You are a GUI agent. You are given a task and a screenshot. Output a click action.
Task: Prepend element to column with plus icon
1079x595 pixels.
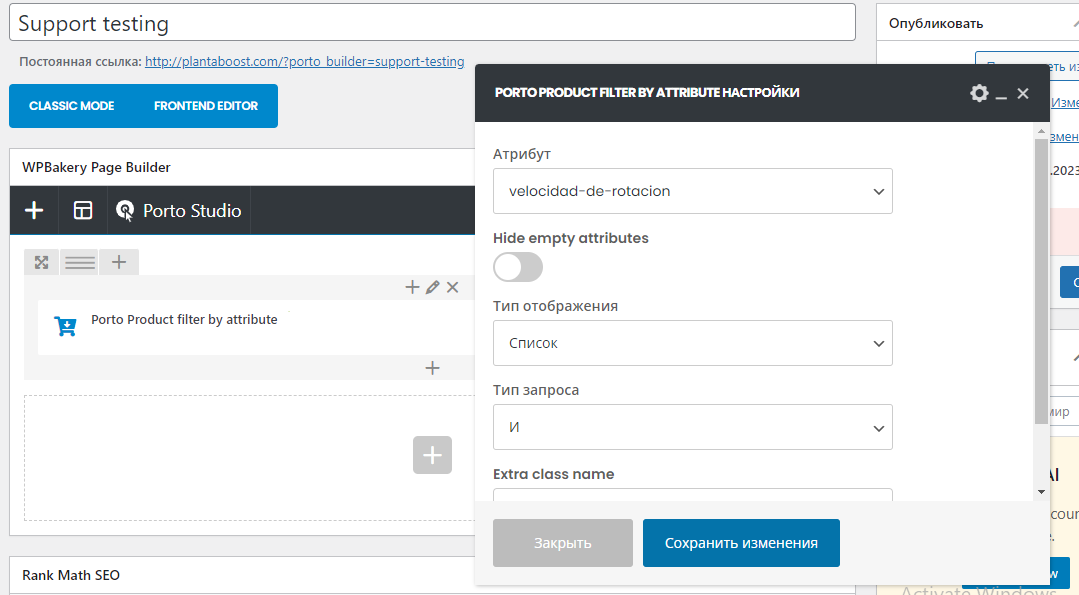tap(412, 288)
